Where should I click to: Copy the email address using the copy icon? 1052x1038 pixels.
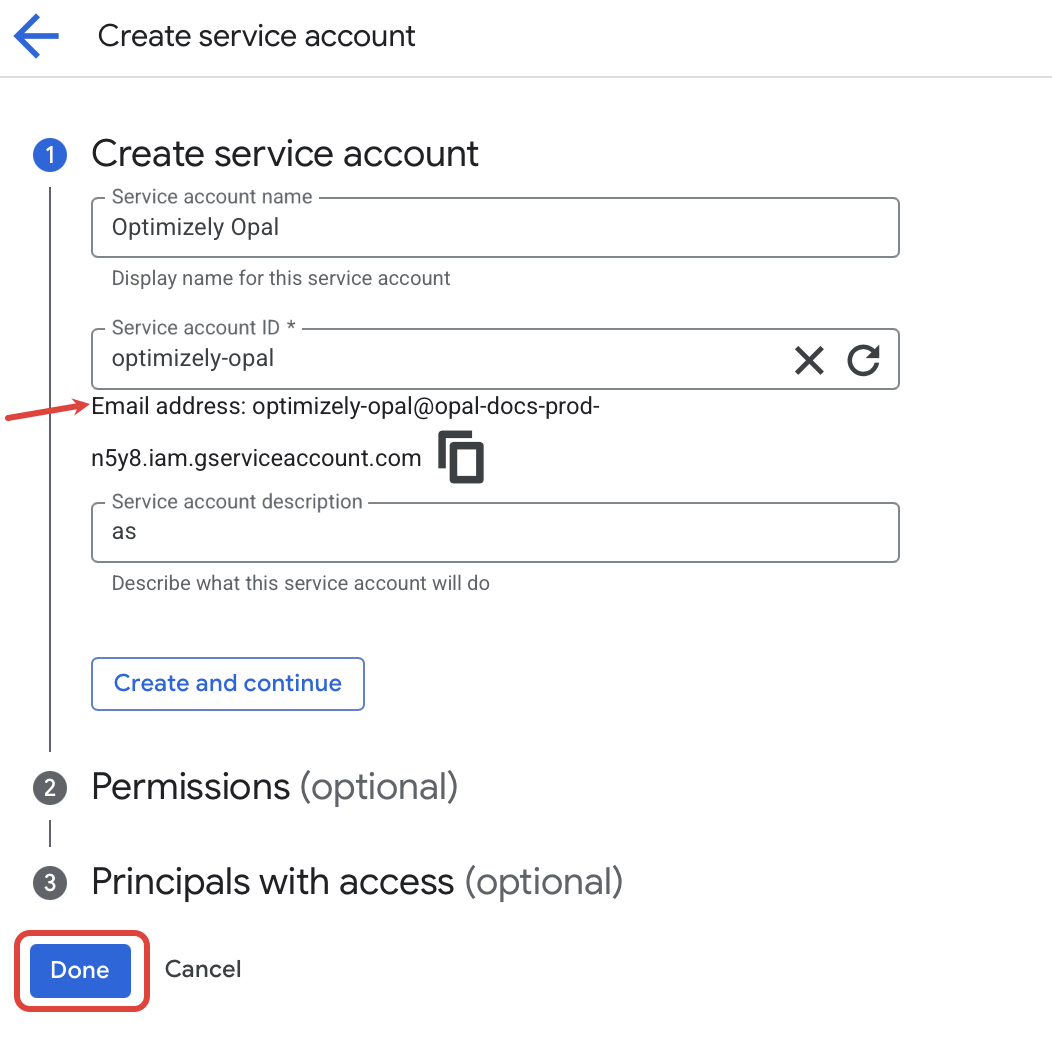click(x=460, y=456)
